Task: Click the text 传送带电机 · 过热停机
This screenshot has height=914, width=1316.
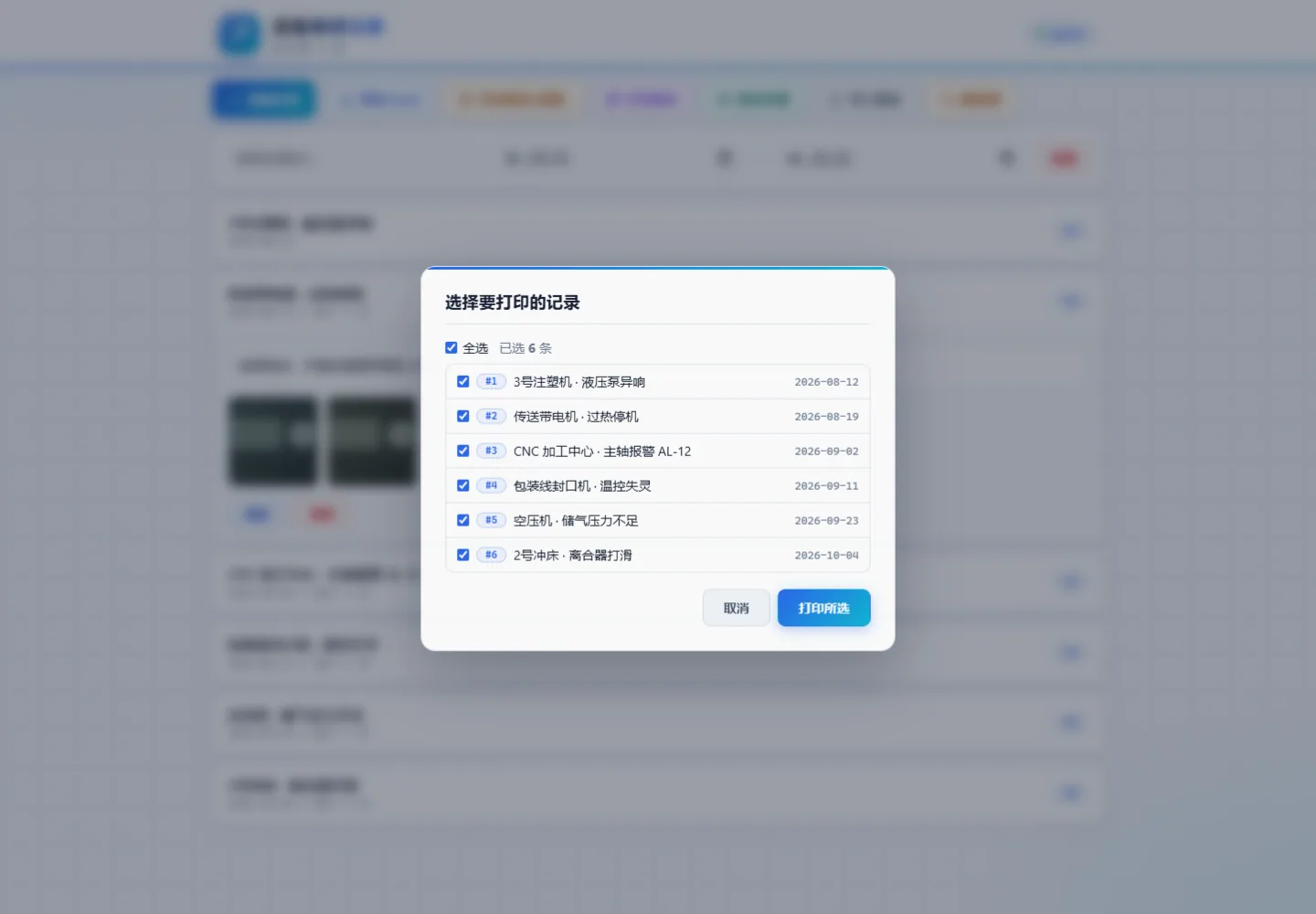Action: 576,417
